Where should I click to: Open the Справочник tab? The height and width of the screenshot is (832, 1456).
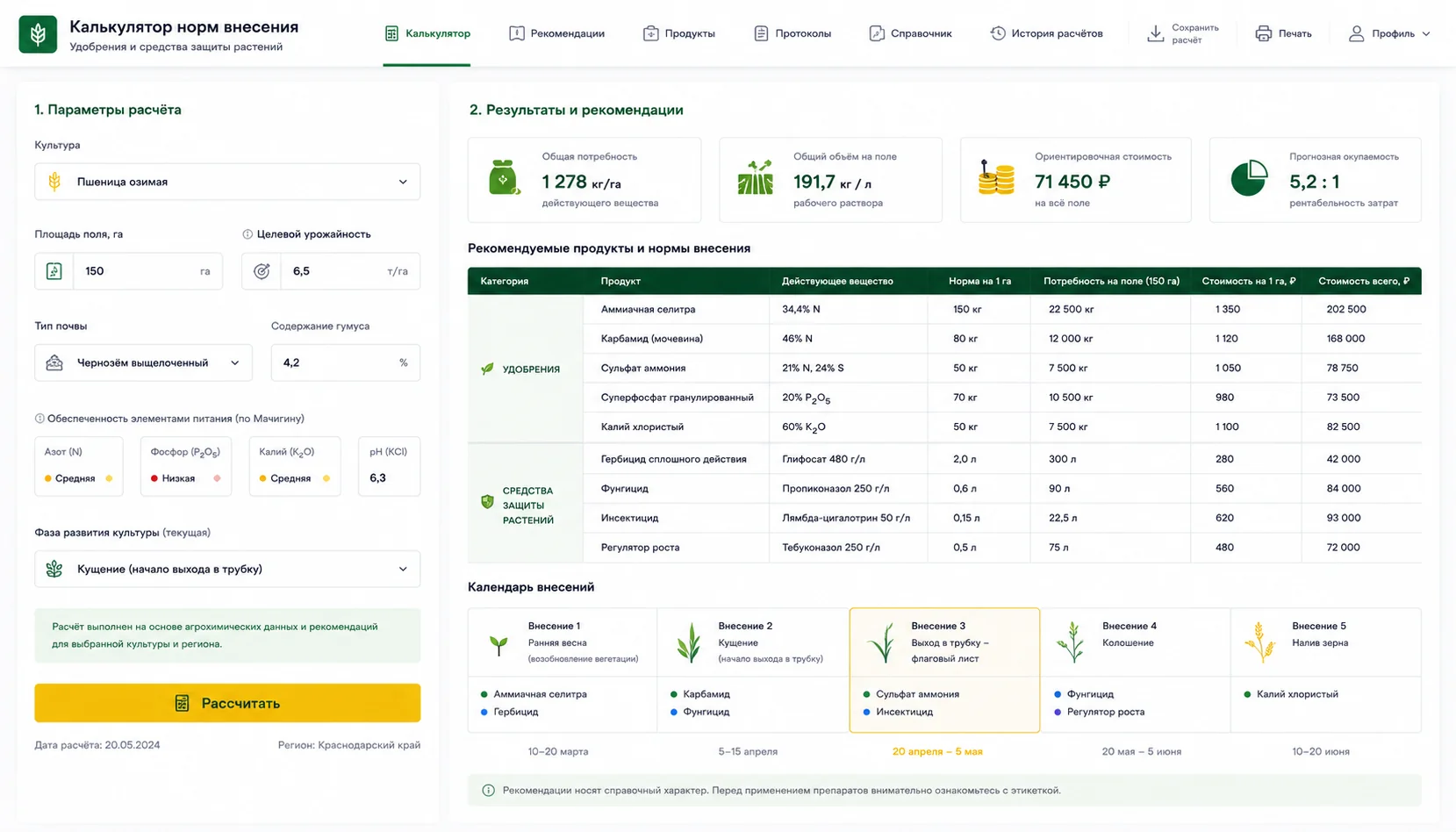[x=910, y=33]
